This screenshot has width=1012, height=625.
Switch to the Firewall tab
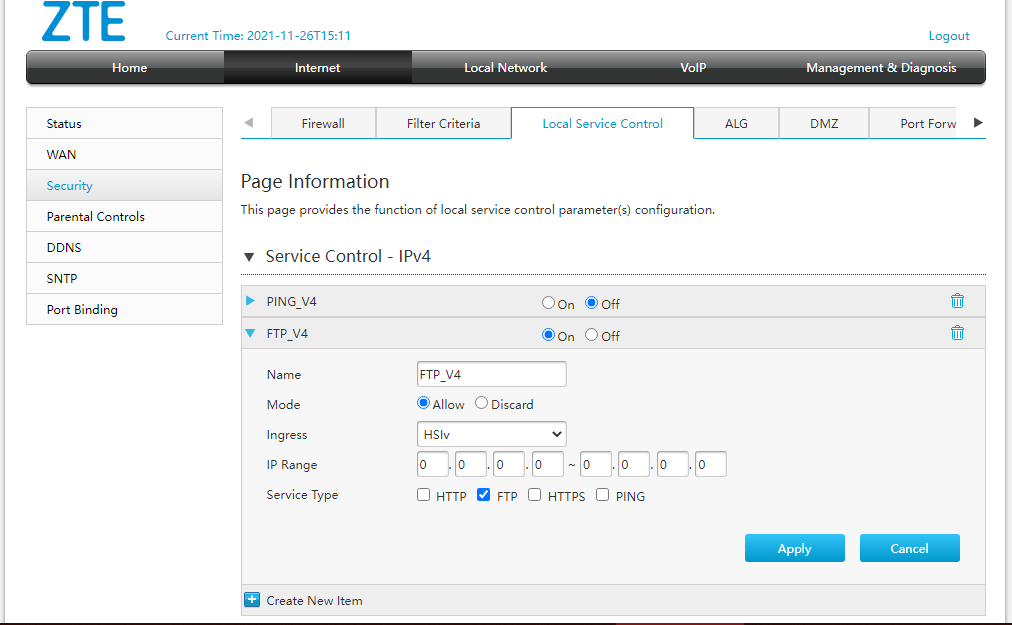323,123
